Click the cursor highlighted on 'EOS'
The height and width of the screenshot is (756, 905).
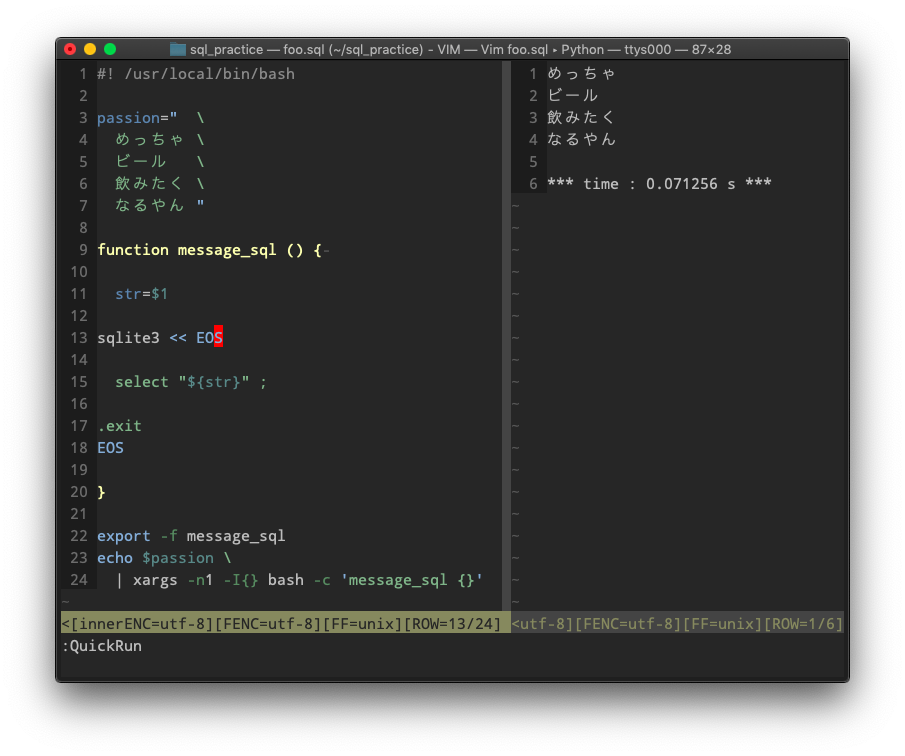pos(218,337)
